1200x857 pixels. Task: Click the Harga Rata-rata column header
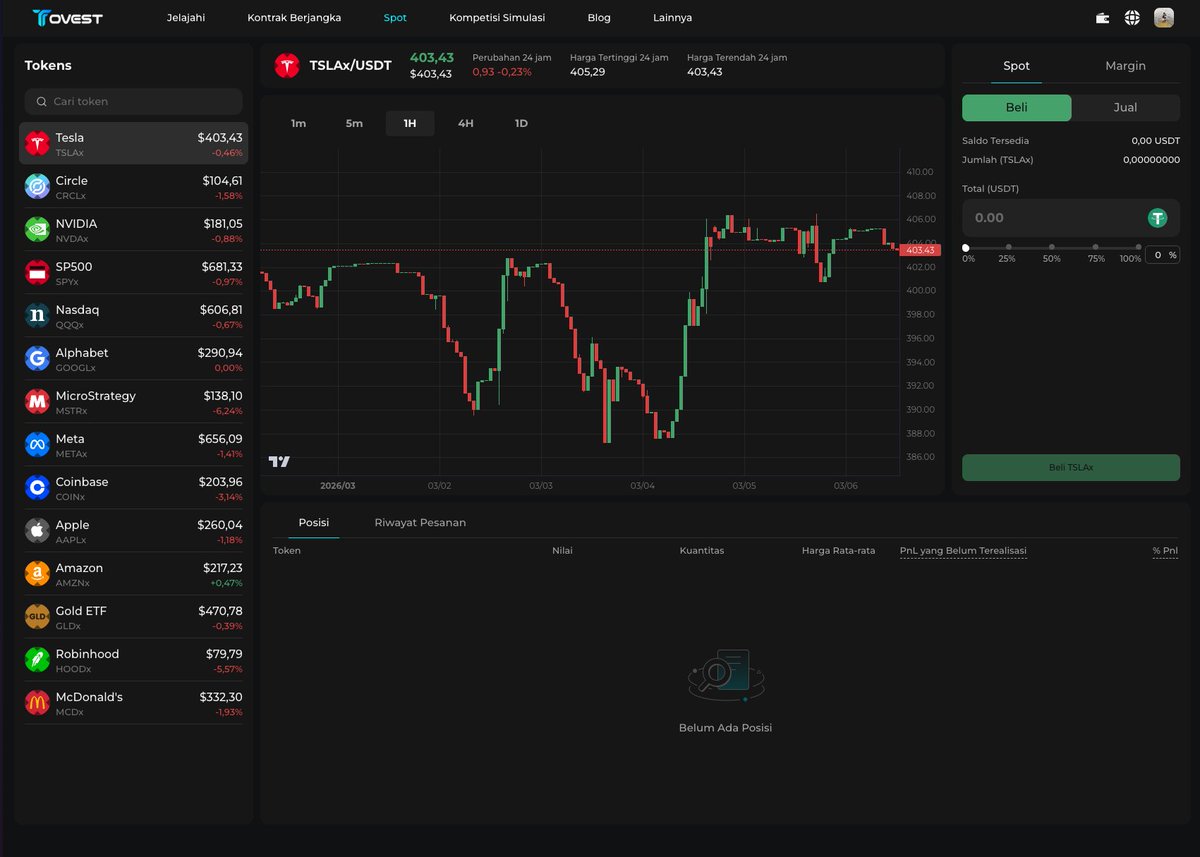838,551
